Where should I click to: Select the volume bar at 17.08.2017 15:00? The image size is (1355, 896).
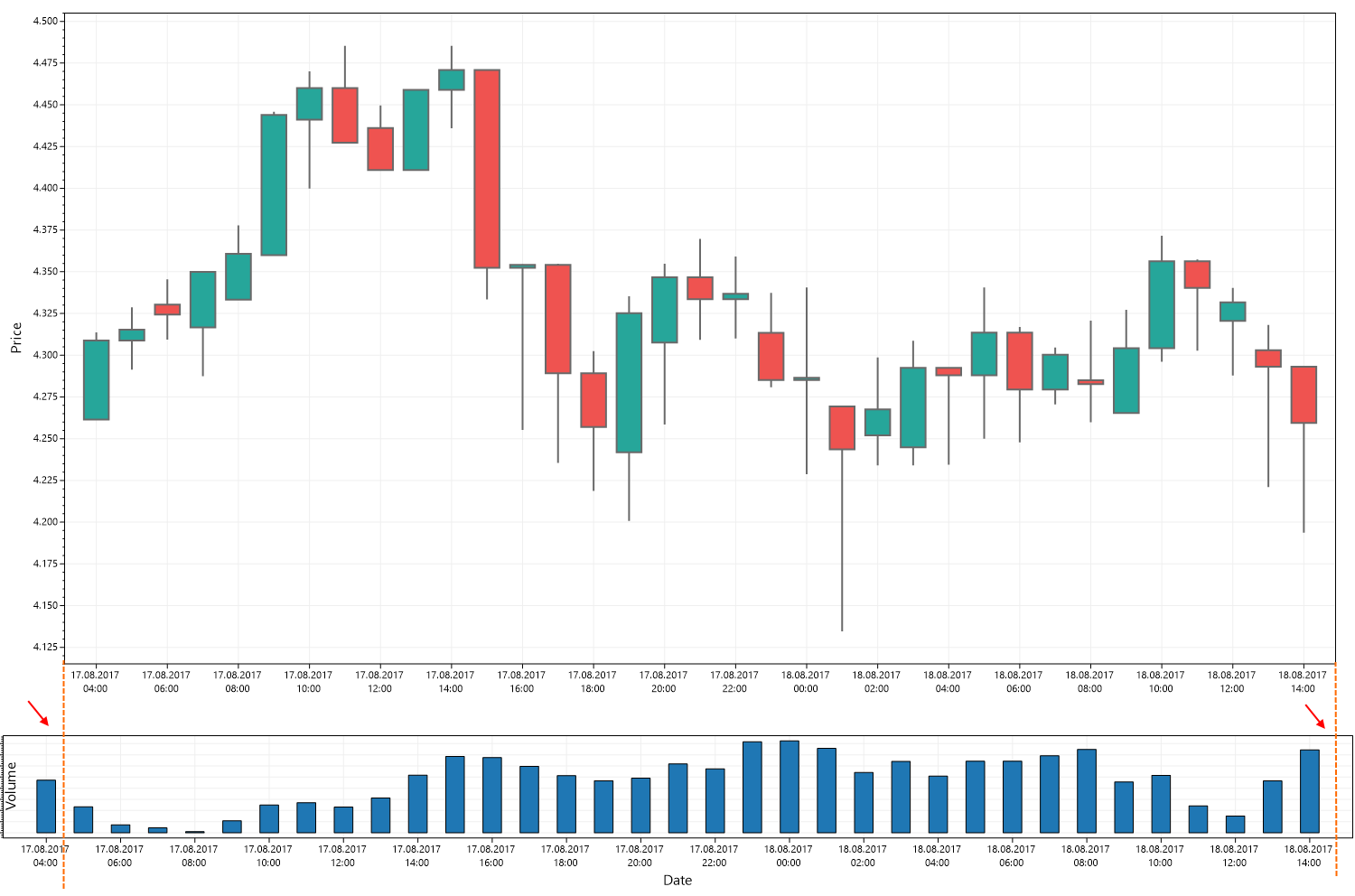click(454, 795)
